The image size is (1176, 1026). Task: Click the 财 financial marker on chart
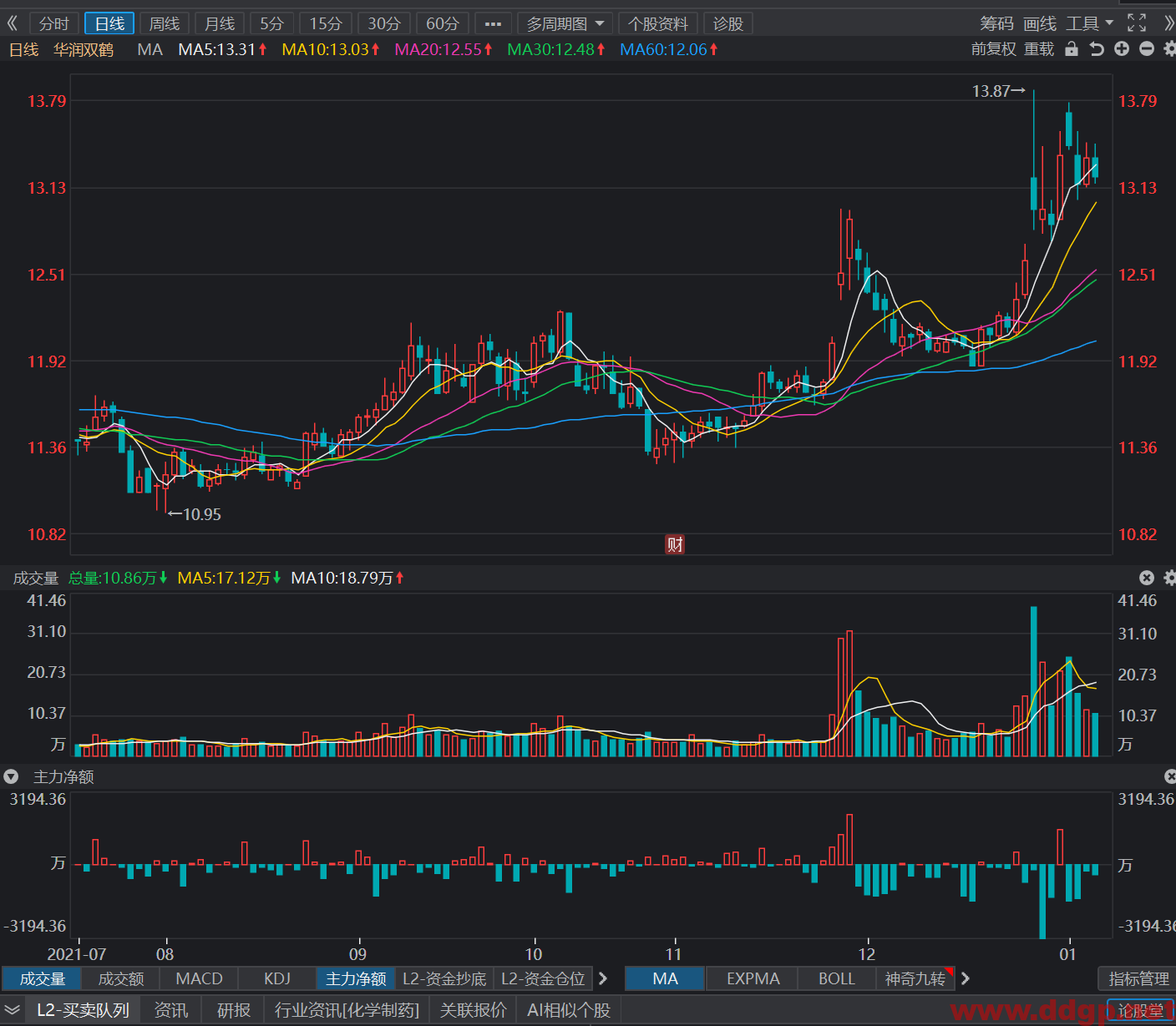[x=675, y=544]
